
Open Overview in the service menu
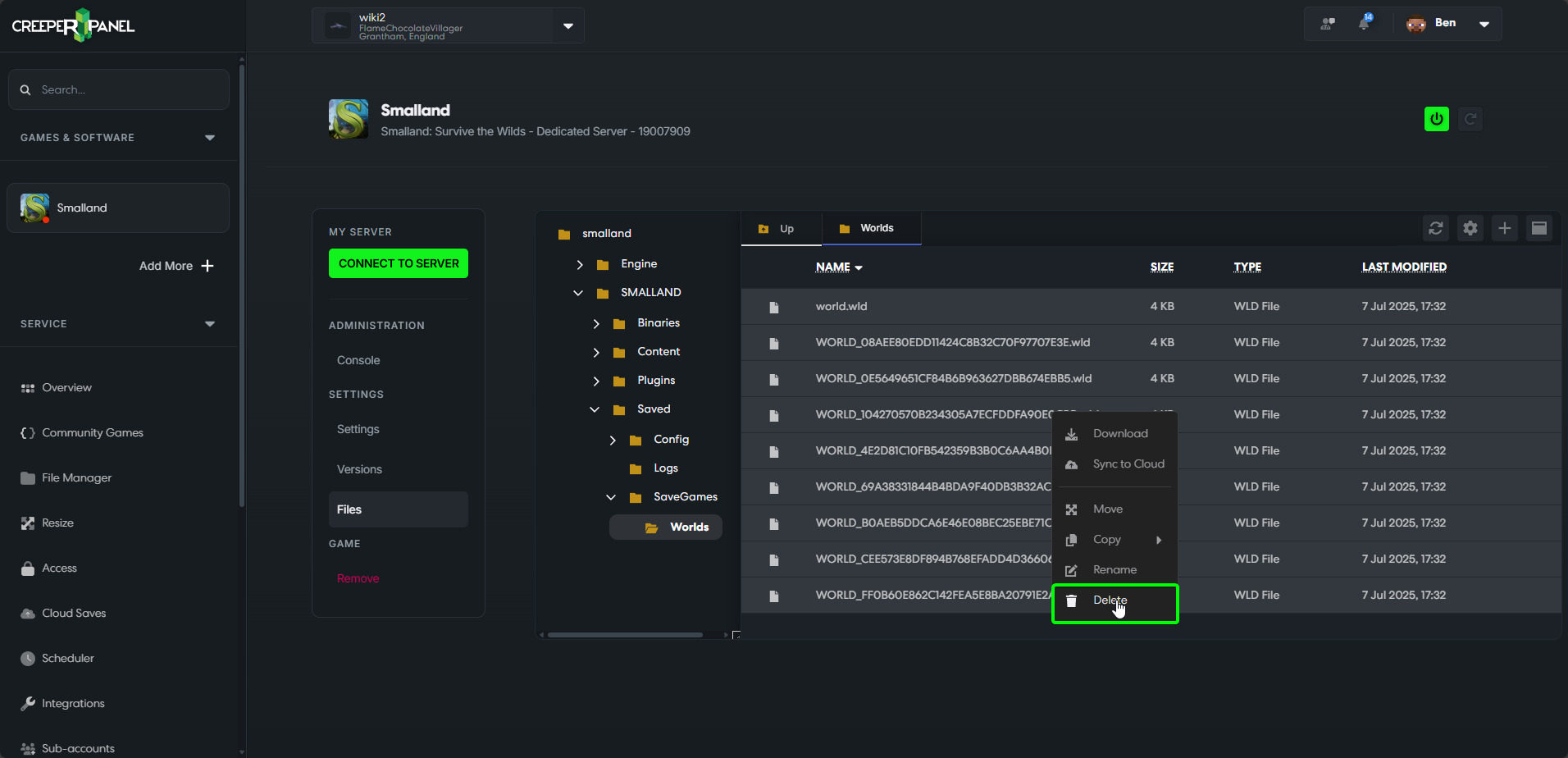[66, 387]
